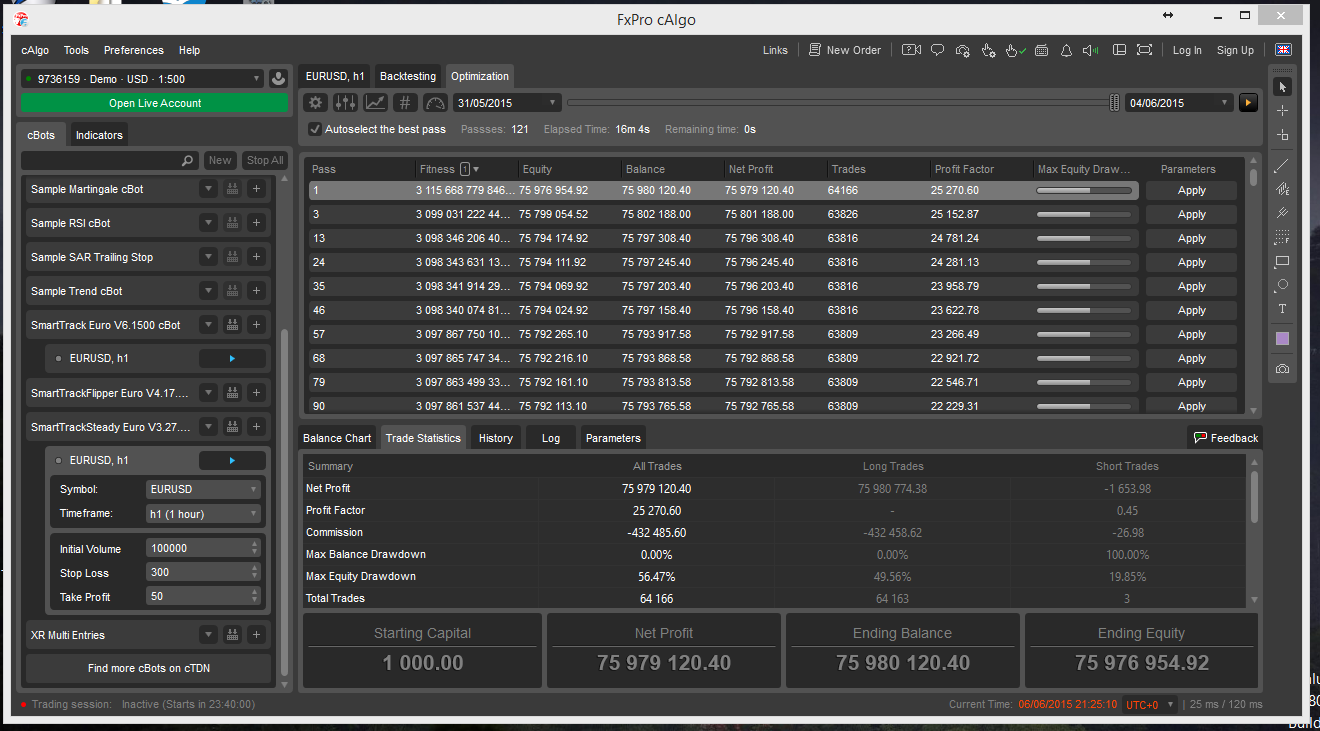
Task: Toggle the sound speaker icon
Action: [1091, 50]
